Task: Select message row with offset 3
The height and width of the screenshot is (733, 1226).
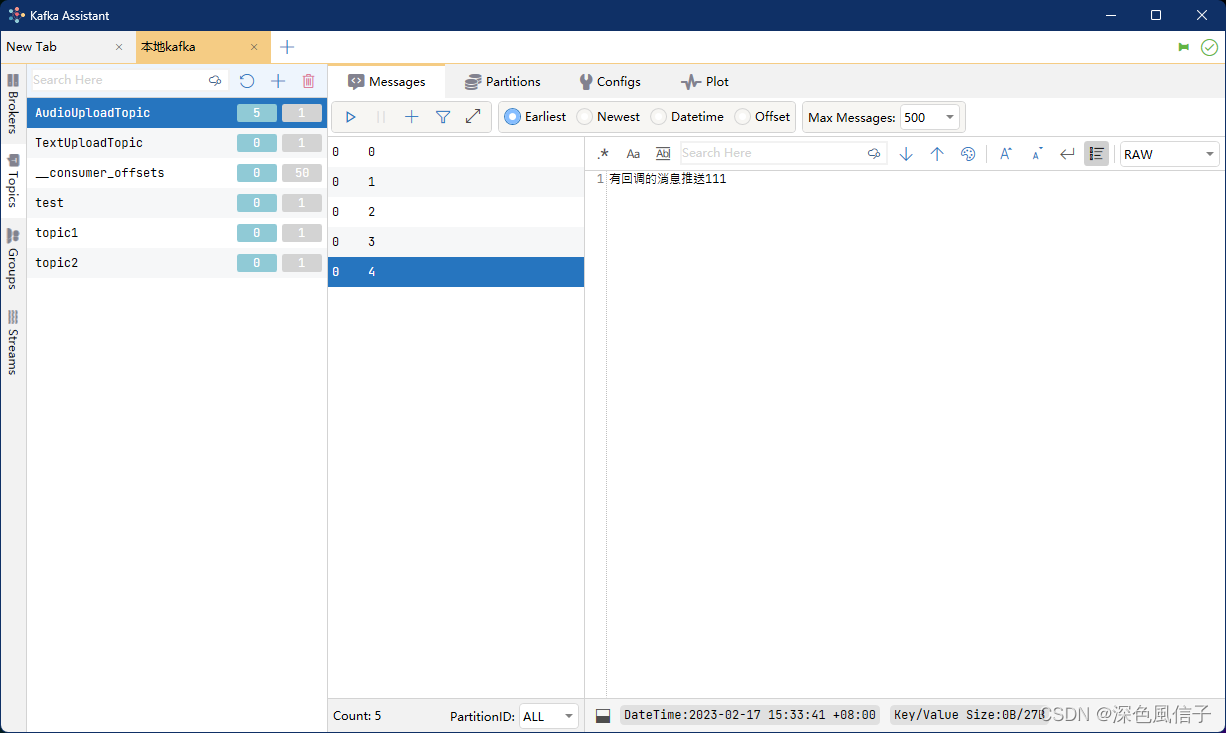Action: point(456,242)
